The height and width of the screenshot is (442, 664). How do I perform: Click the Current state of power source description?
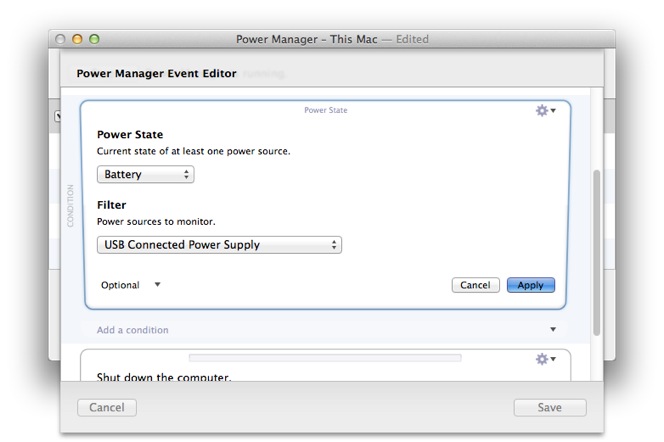coord(194,151)
